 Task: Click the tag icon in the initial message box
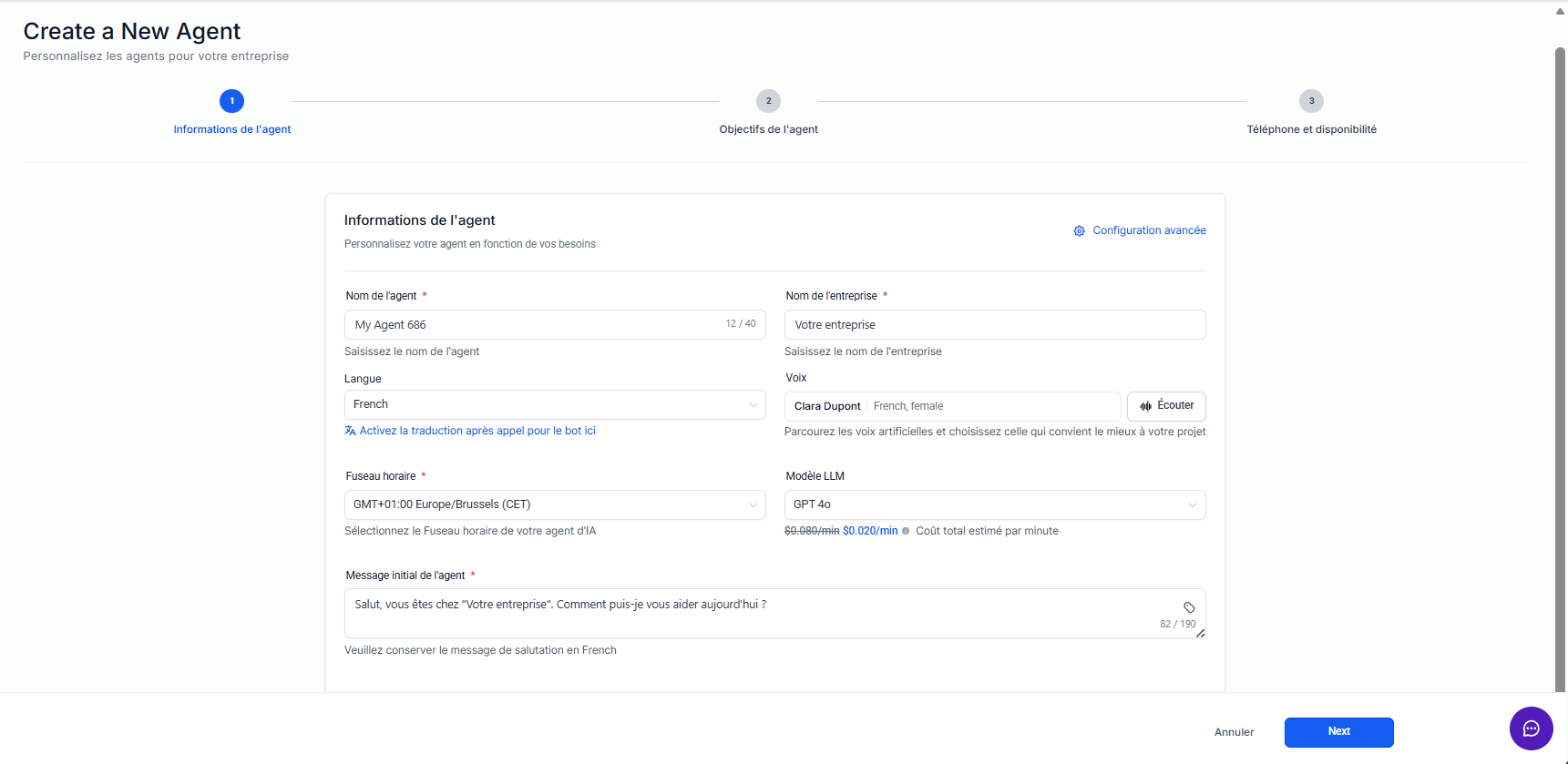click(x=1189, y=607)
